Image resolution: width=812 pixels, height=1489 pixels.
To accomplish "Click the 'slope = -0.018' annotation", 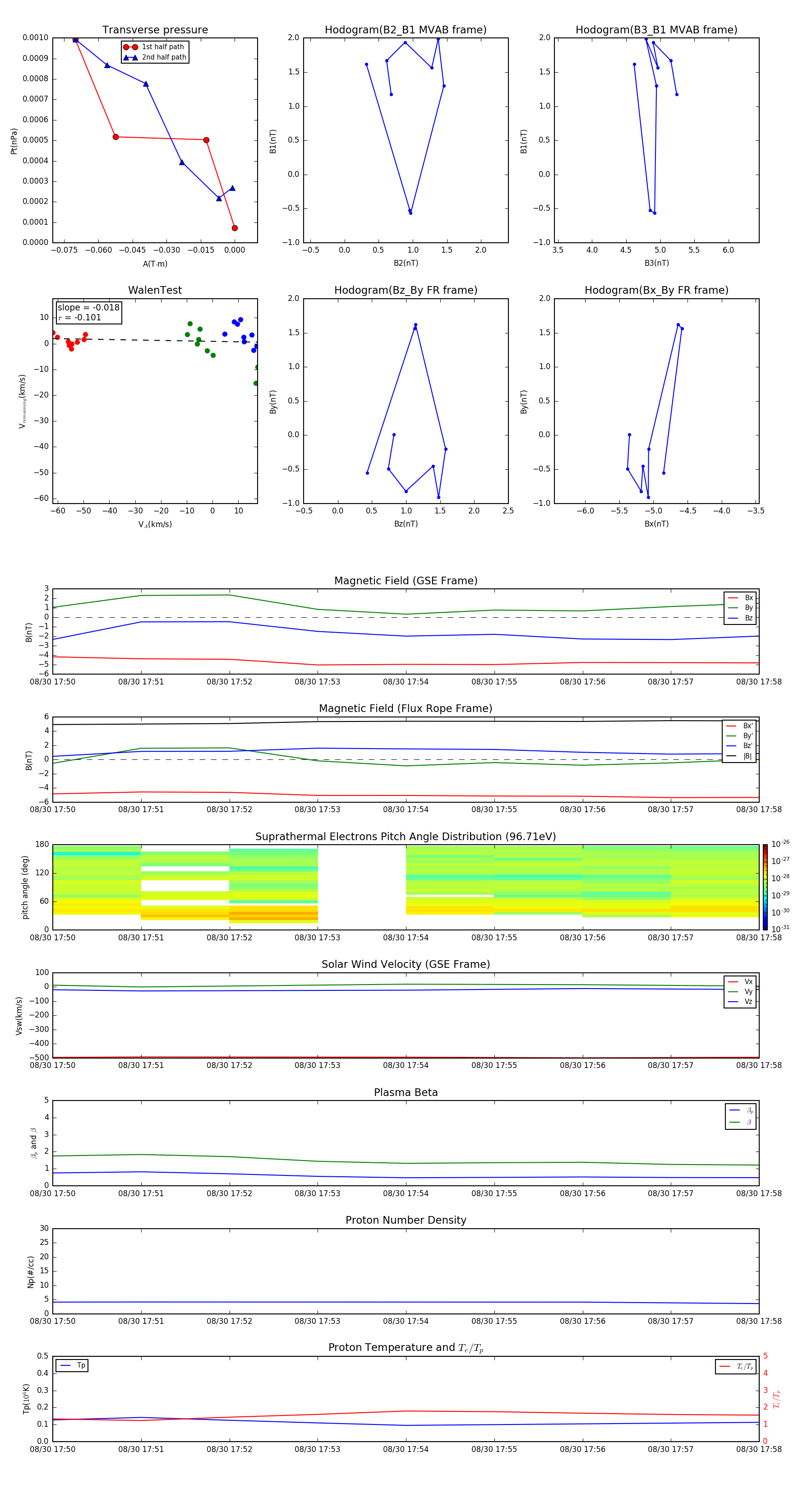I will (88, 308).
